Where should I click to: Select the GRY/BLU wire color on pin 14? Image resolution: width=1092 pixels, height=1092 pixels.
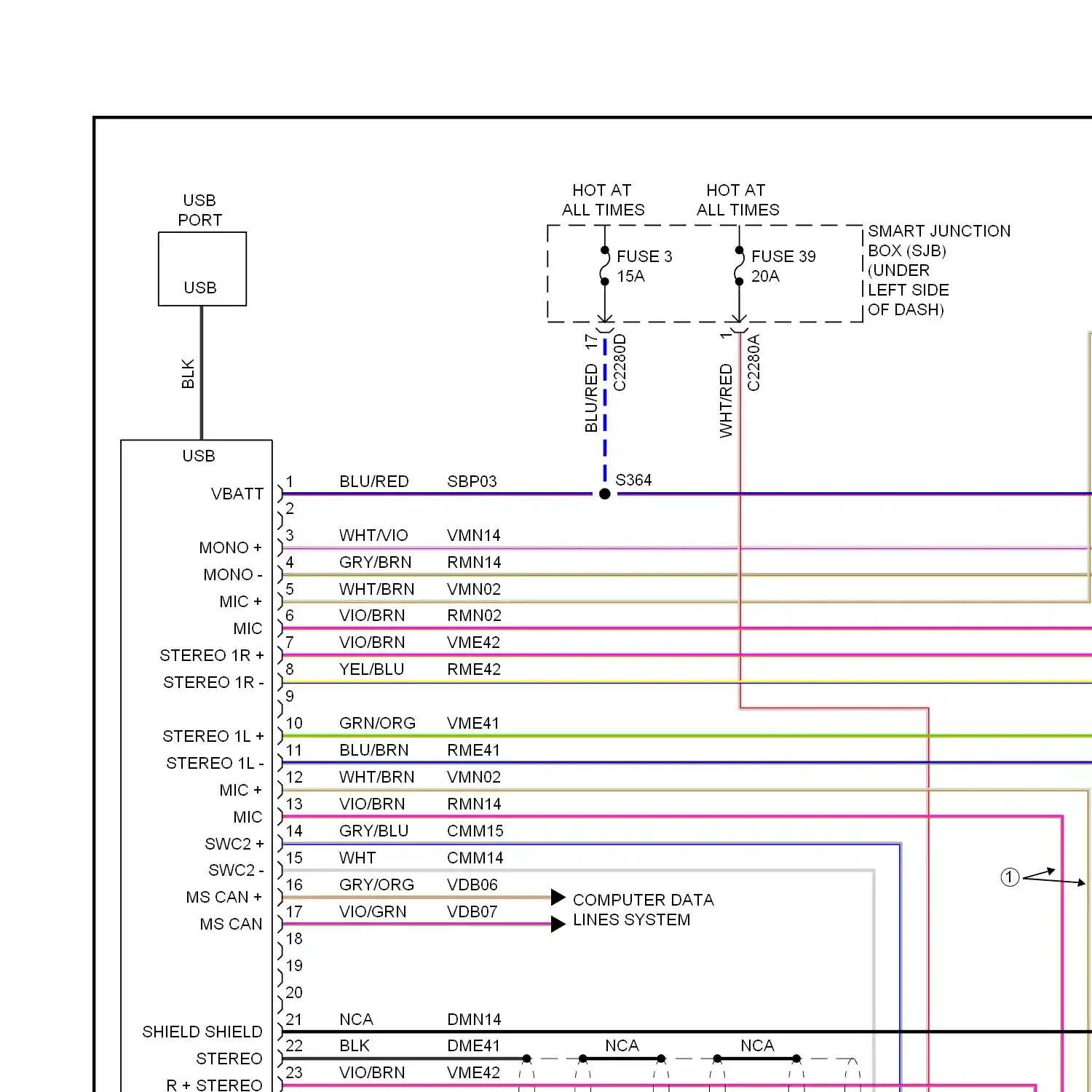pos(373,831)
